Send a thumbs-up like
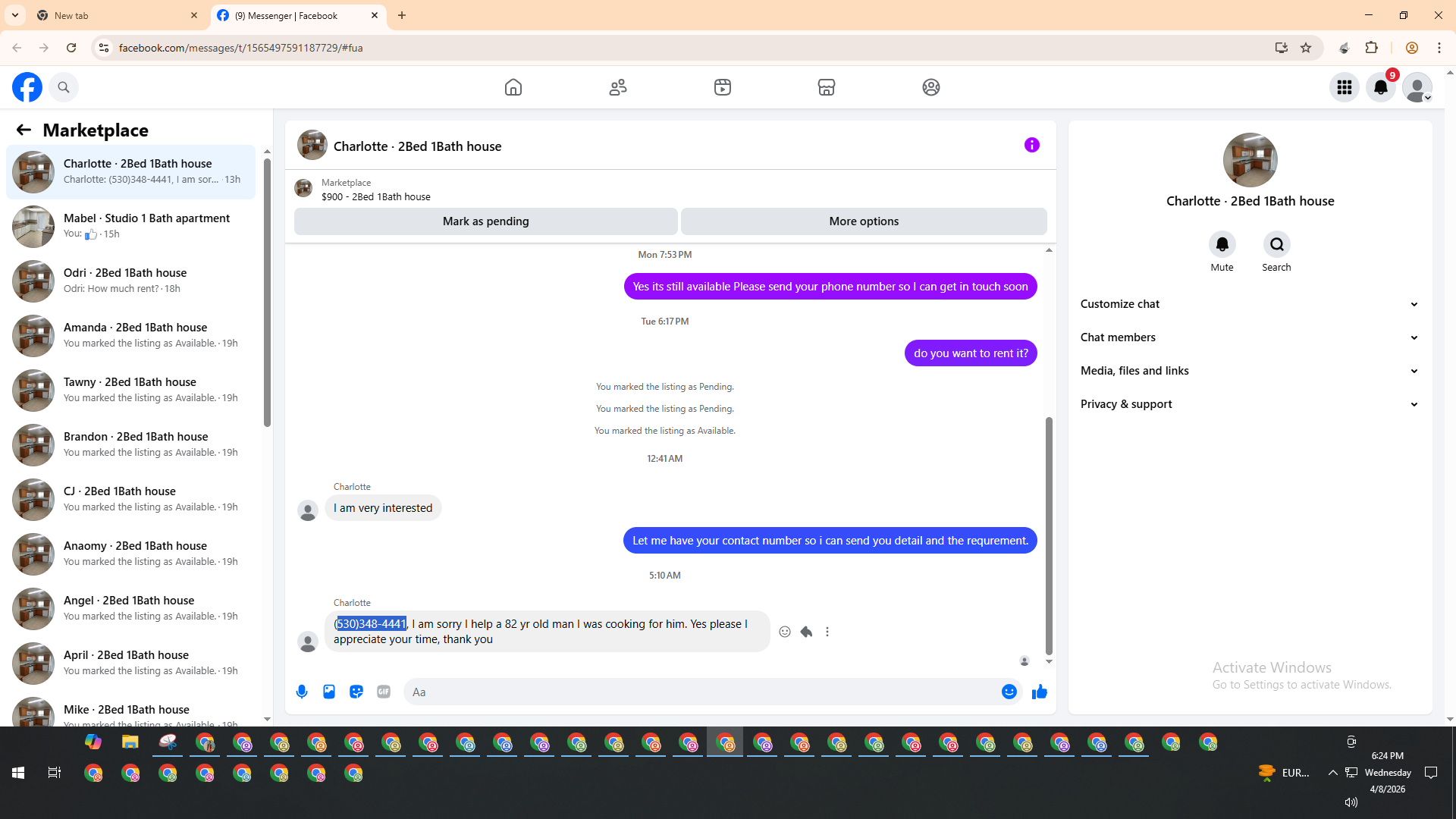This screenshot has height=819, width=1456. tap(1039, 692)
